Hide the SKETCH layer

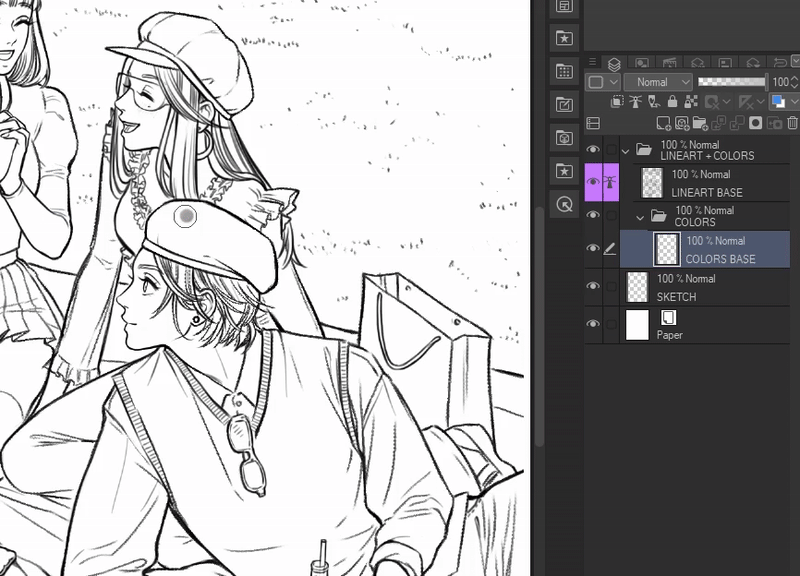point(593,286)
